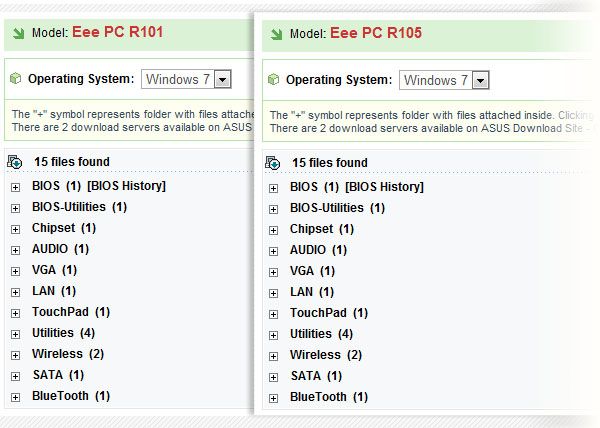
Task: Expand LAN folder in R105 panel
Action: click(273, 294)
